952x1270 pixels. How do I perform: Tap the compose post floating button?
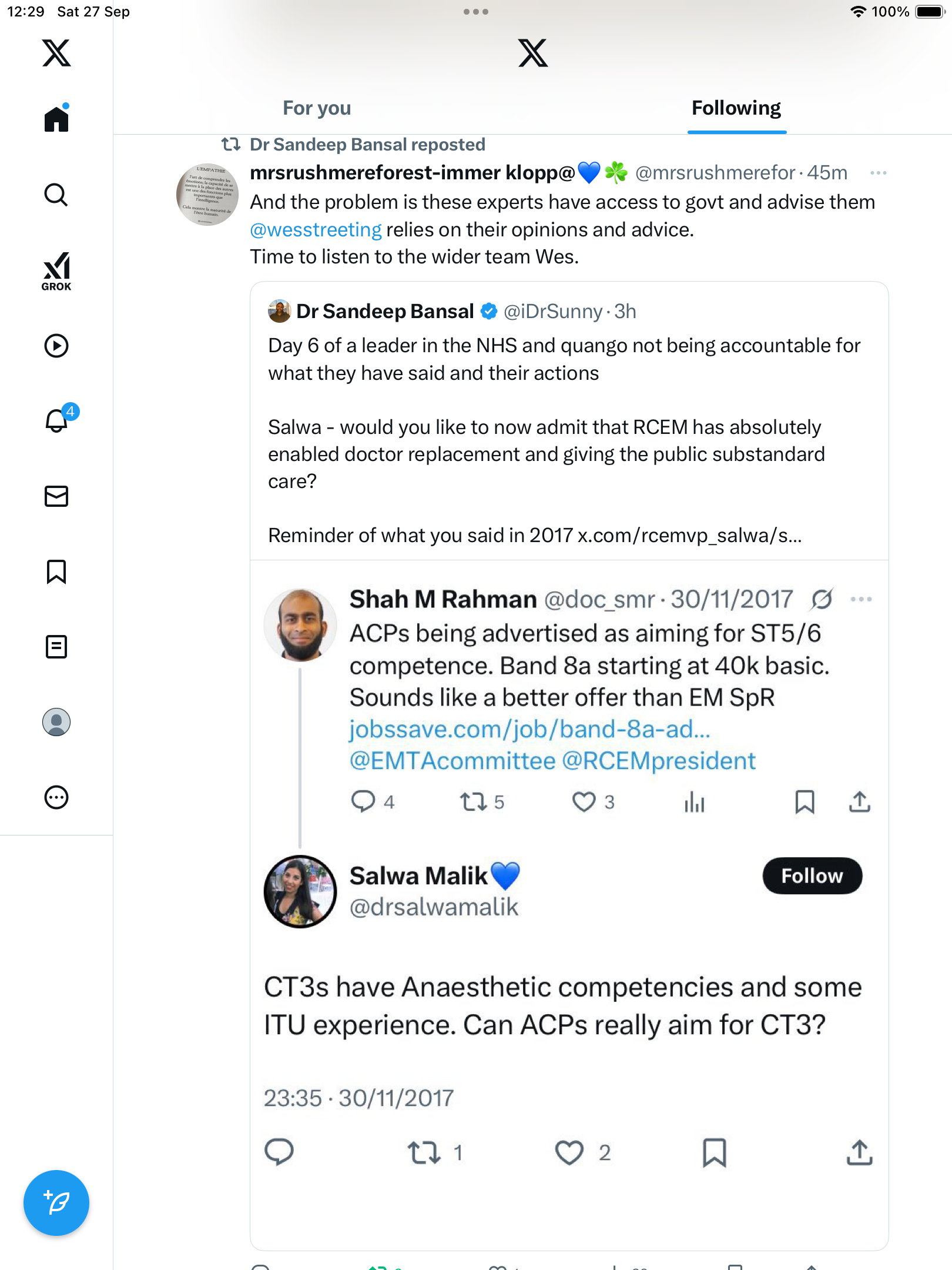[56, 1203]
